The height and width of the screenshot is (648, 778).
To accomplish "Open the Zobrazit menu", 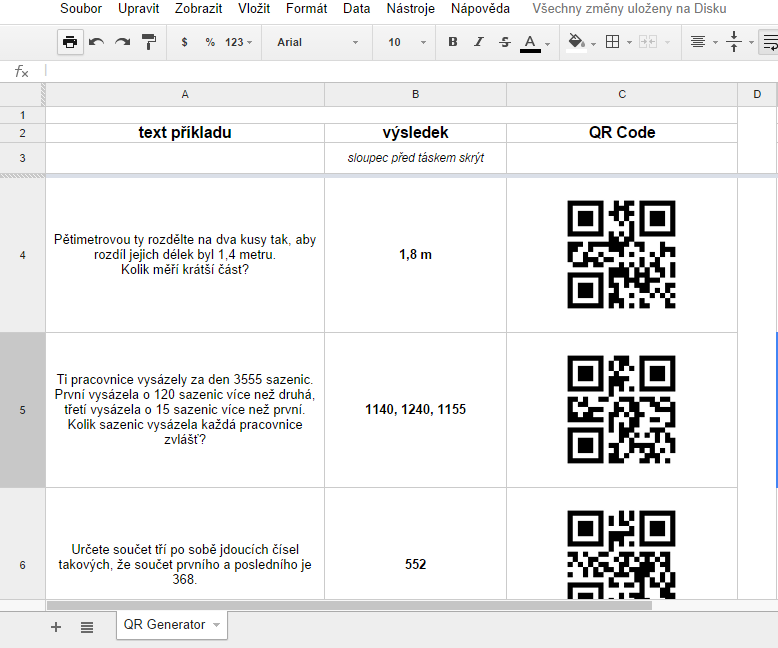I will [x=198, y=8].
